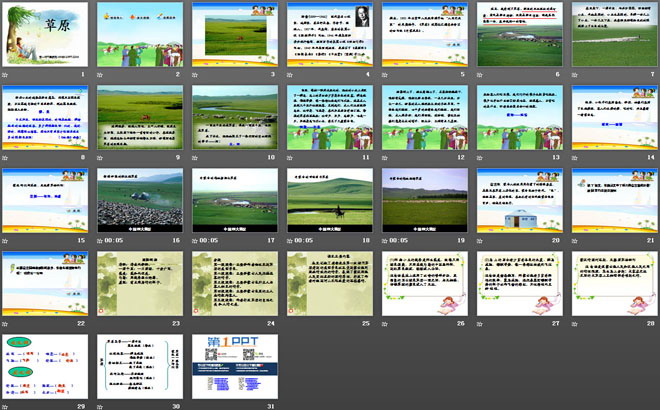Screen dimensions: 660x410
Task: Click the animation star icon under slide 4
Action: (291, 74)
